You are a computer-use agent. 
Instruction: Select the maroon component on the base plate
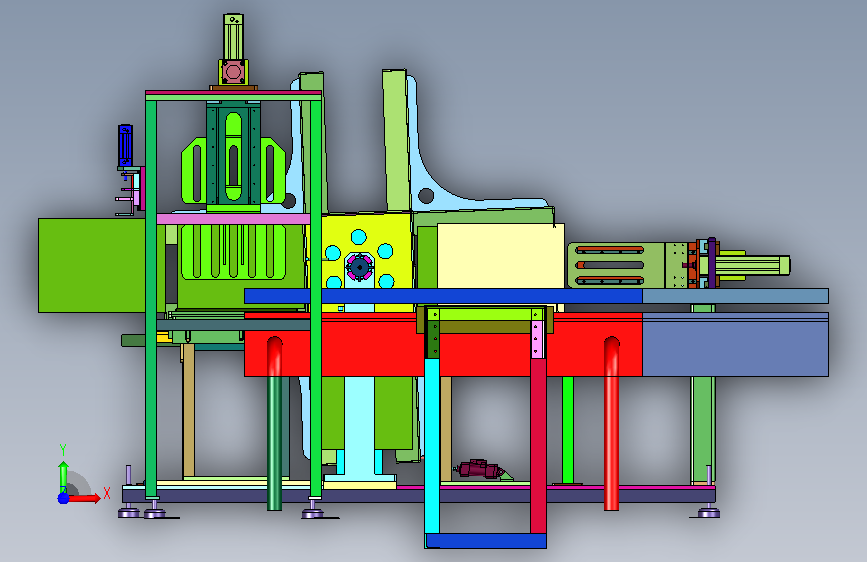pos(480,469)
